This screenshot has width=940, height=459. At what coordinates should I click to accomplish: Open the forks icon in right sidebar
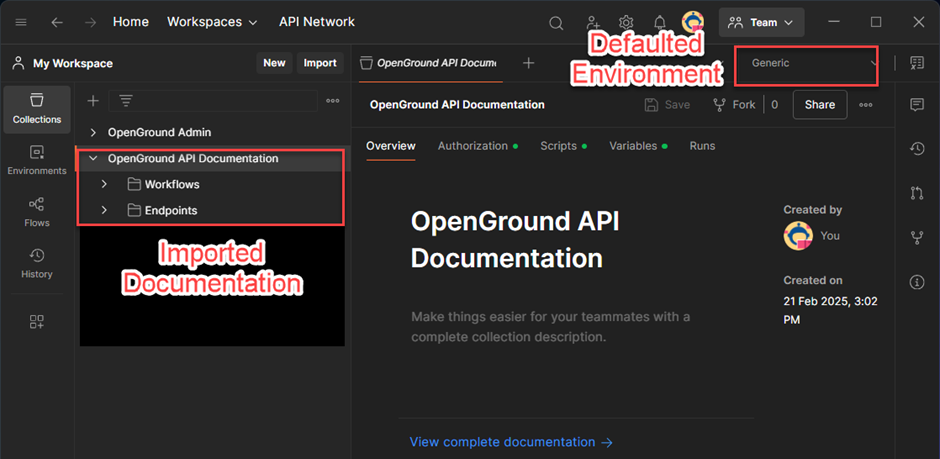pos(917,238)
